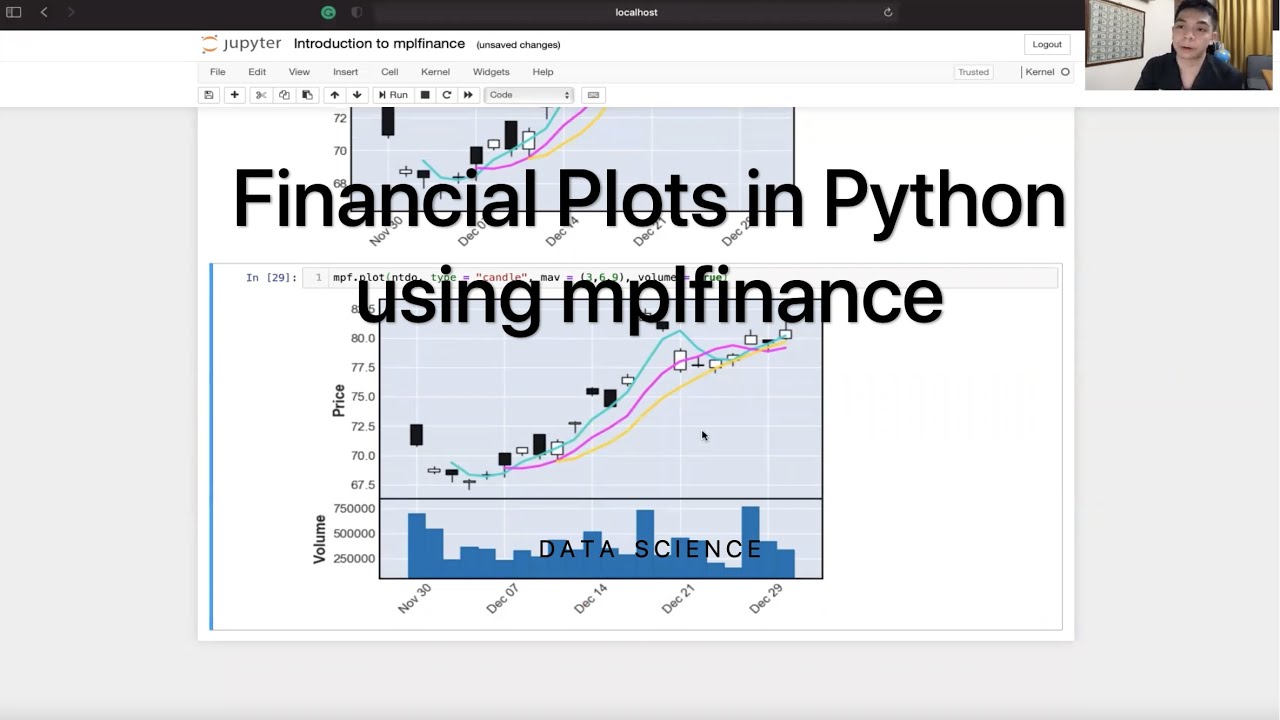Image resolution: width=1280 pixels, height=720 pixels.
Task: Click inside the mpf.plot code cell
Action: (x=679, y=278)
